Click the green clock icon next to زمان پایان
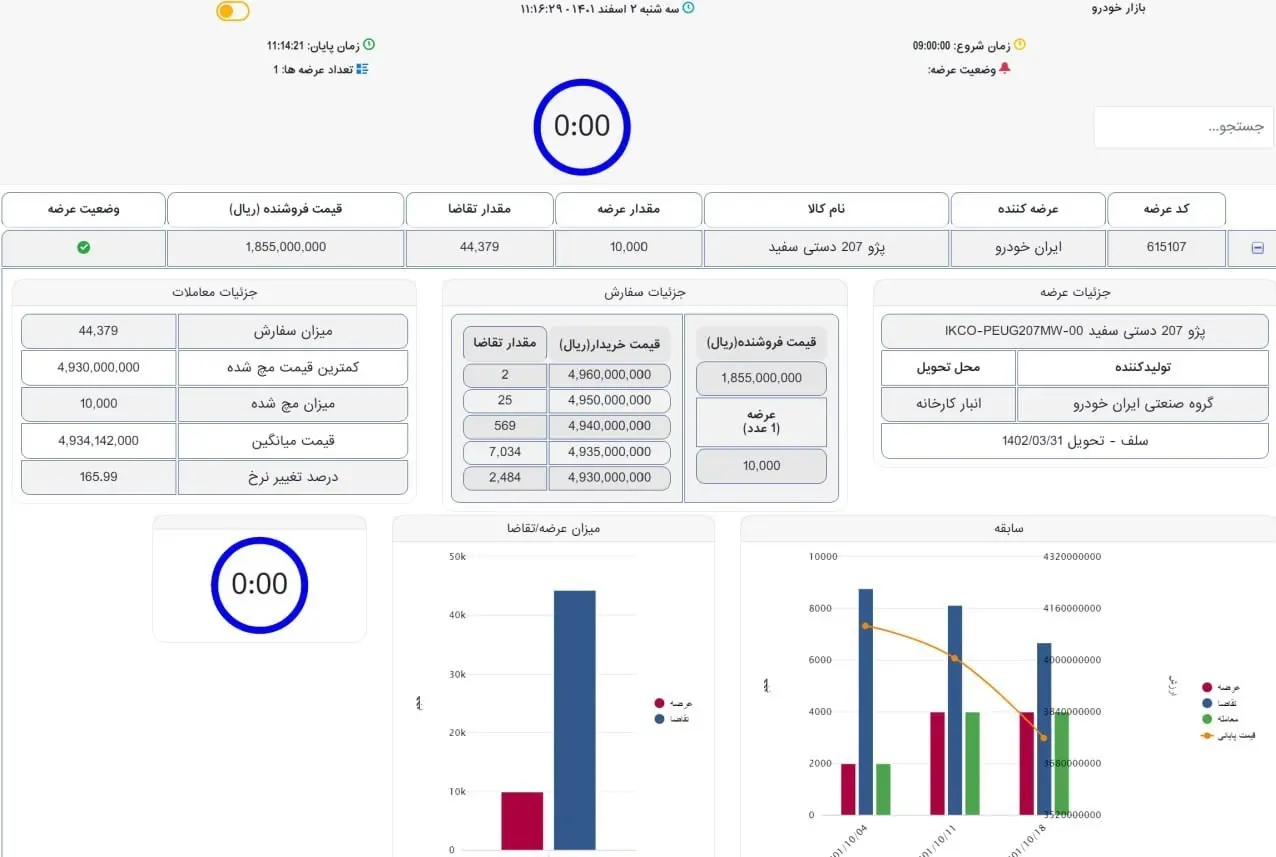 (368, 45)
